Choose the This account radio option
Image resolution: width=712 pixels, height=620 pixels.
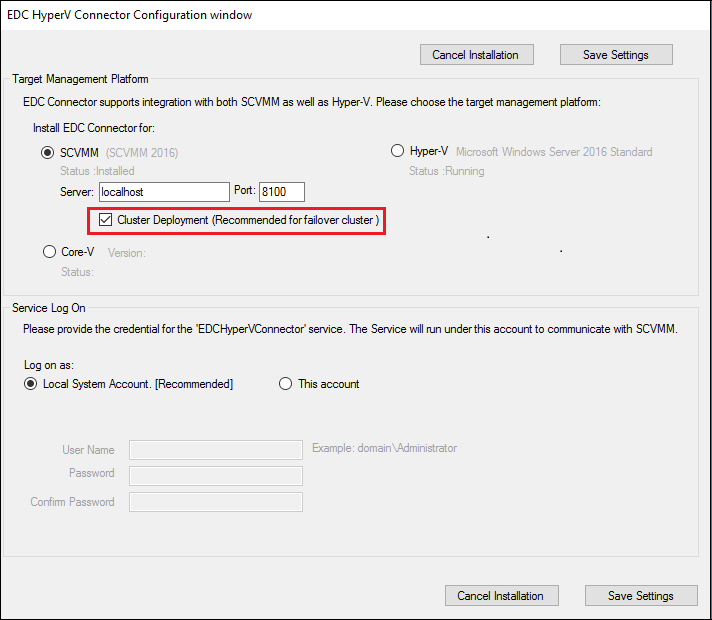(285, 384)
